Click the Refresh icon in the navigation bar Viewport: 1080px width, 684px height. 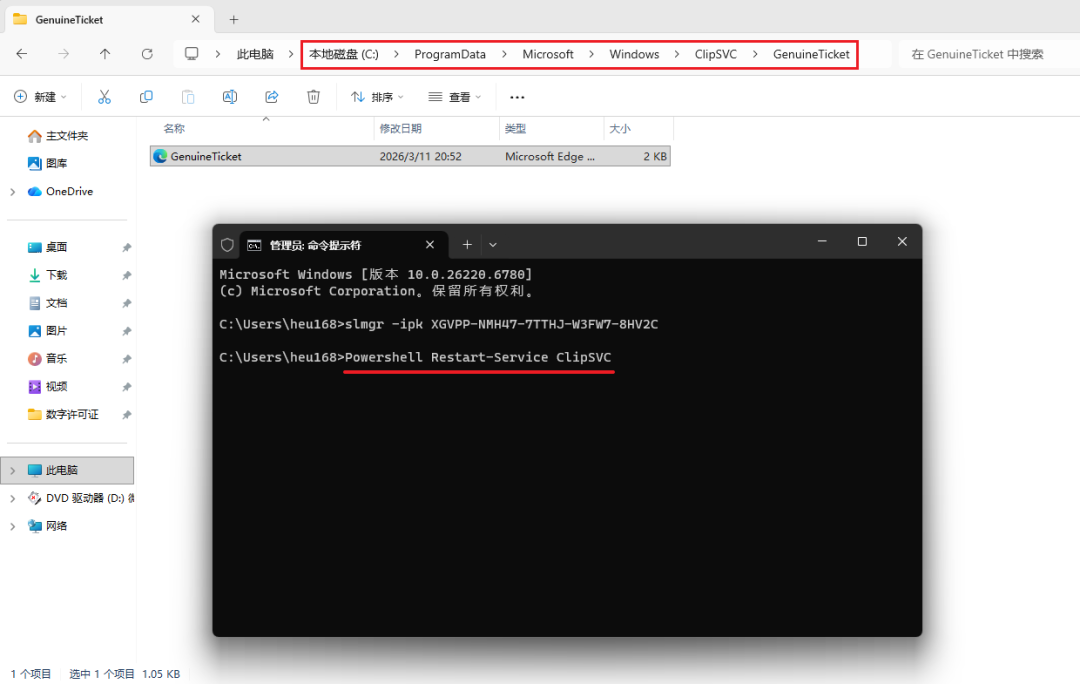point(148,54)
